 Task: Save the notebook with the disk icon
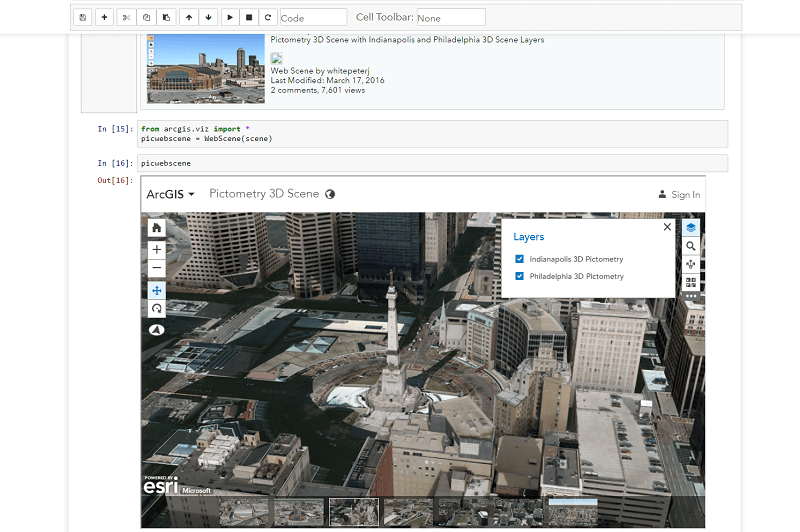tap(82, 17)
